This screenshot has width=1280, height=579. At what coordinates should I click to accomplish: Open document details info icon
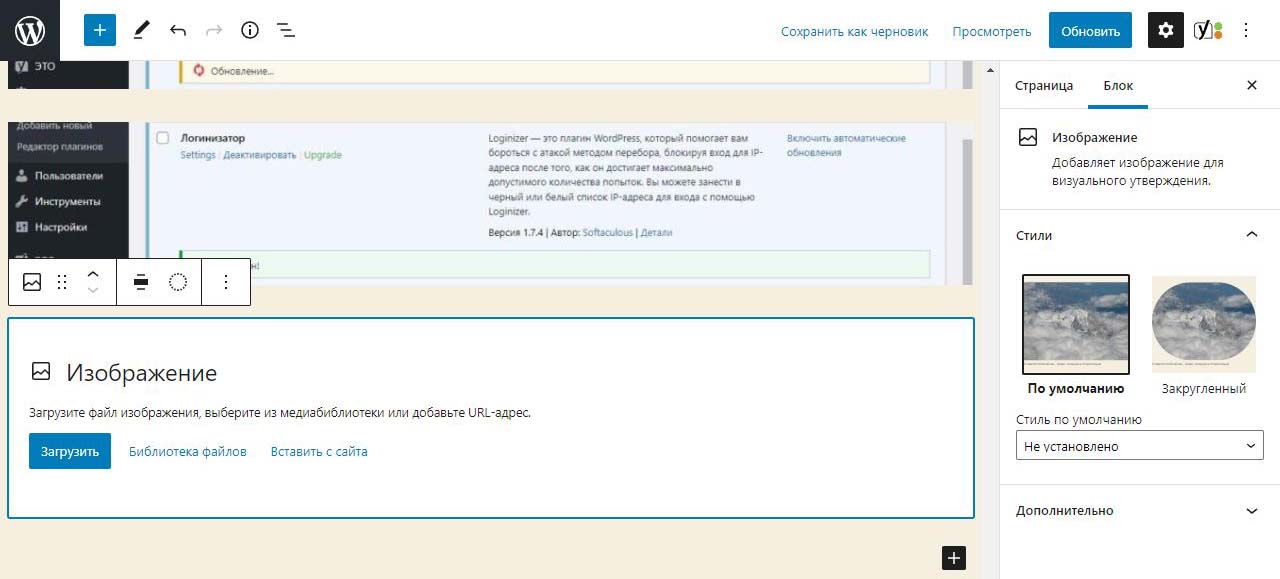pos(250,30)
